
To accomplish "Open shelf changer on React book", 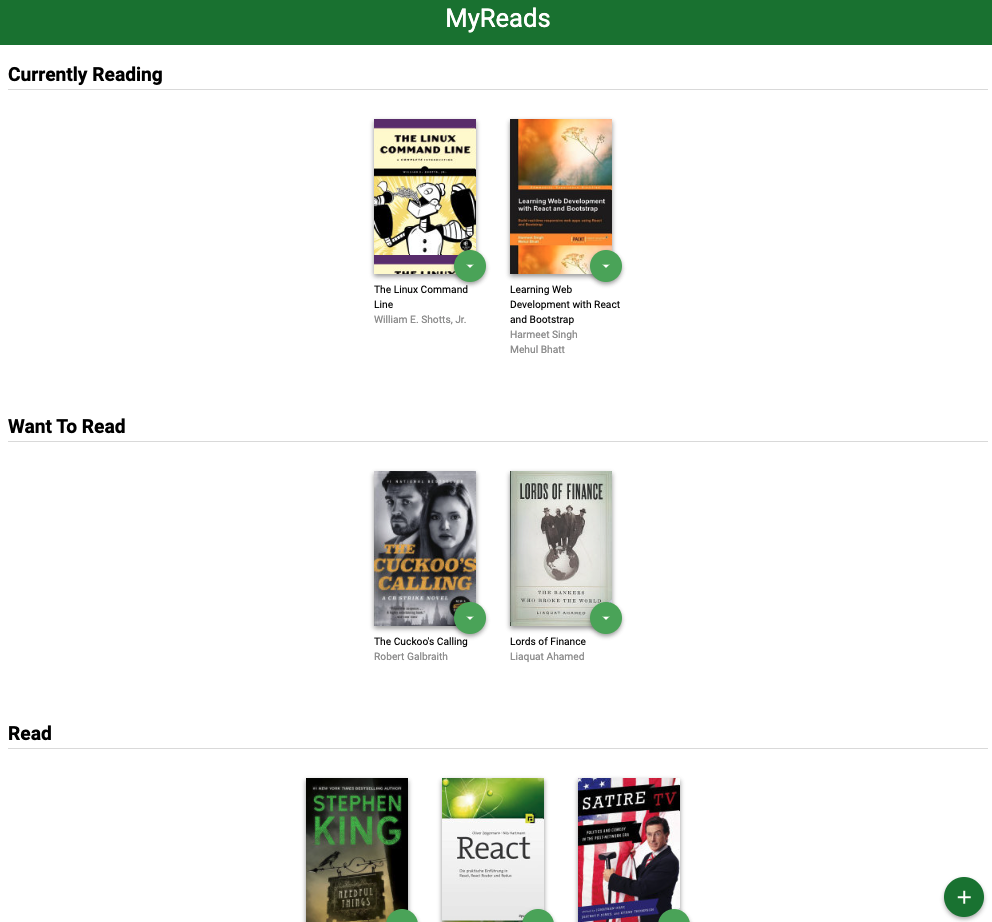I will [x=538, y=916].
